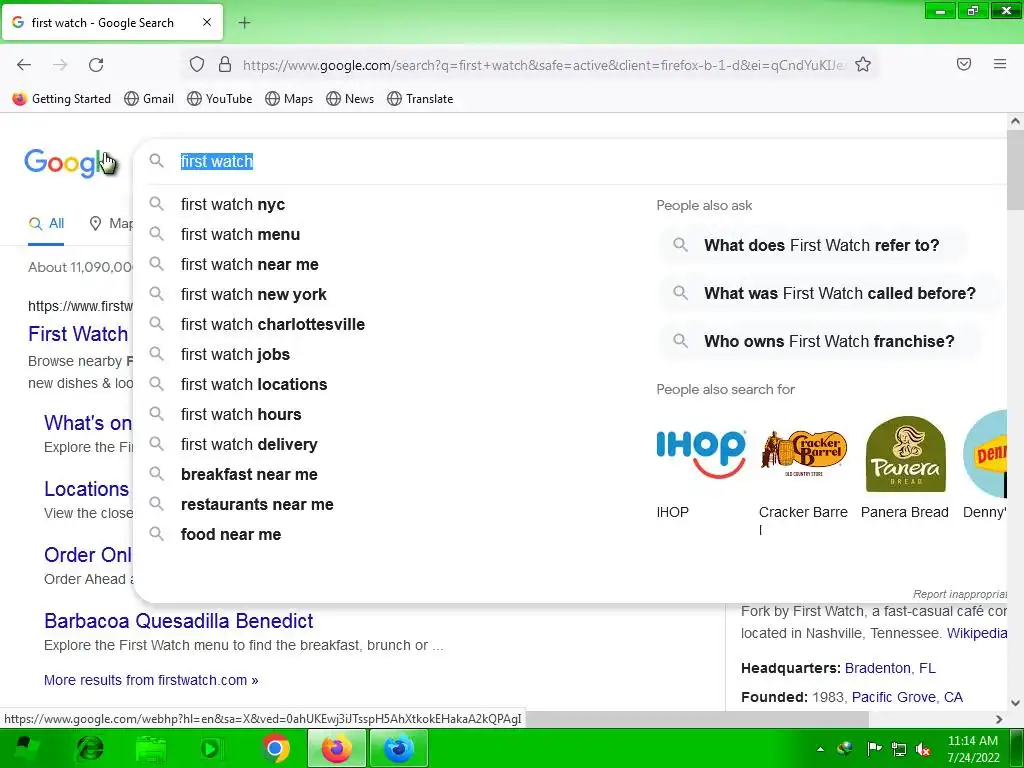1024x768 pixels.
Task: Select suggestion 'first watch jobs'
Action: (235, 355)
